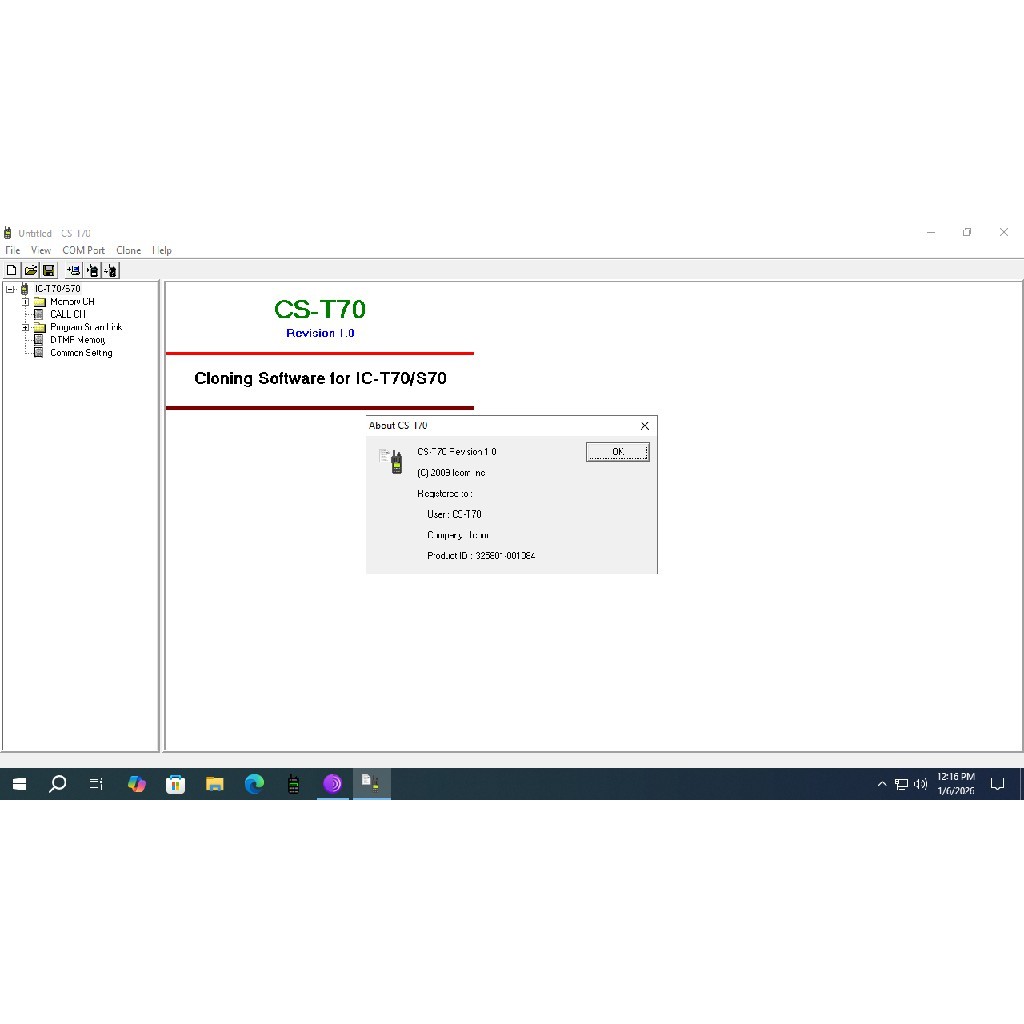Open the COM Port menu

click(x=83, y=250)
